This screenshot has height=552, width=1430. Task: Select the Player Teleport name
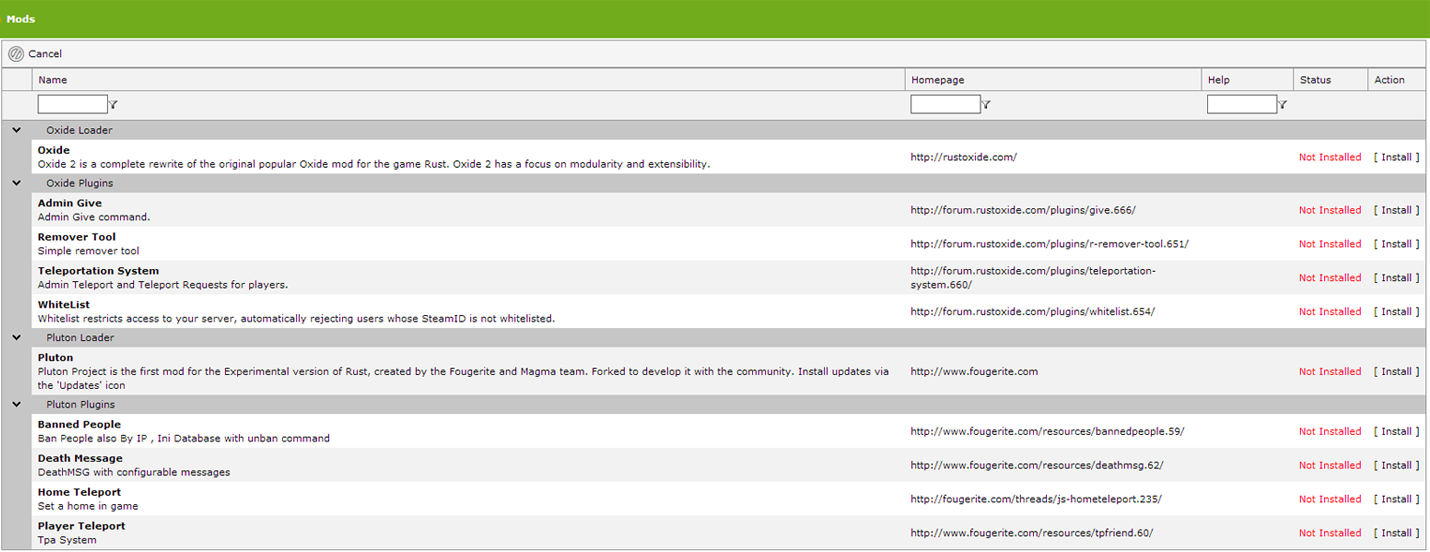(81, 526)
